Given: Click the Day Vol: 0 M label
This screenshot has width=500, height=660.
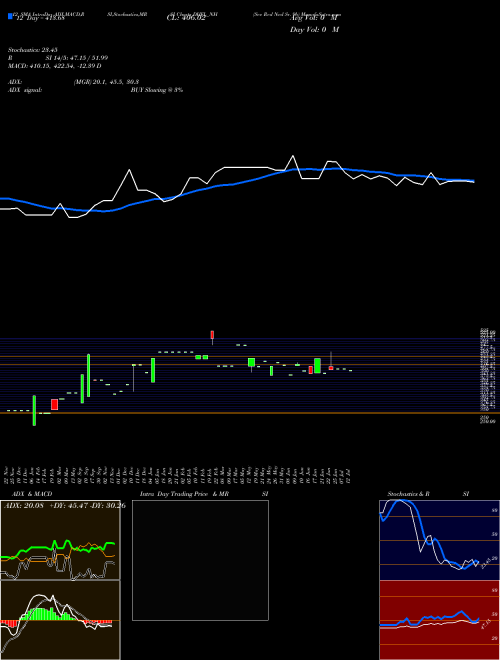Looking at the screenshot, I should point(315,29).
